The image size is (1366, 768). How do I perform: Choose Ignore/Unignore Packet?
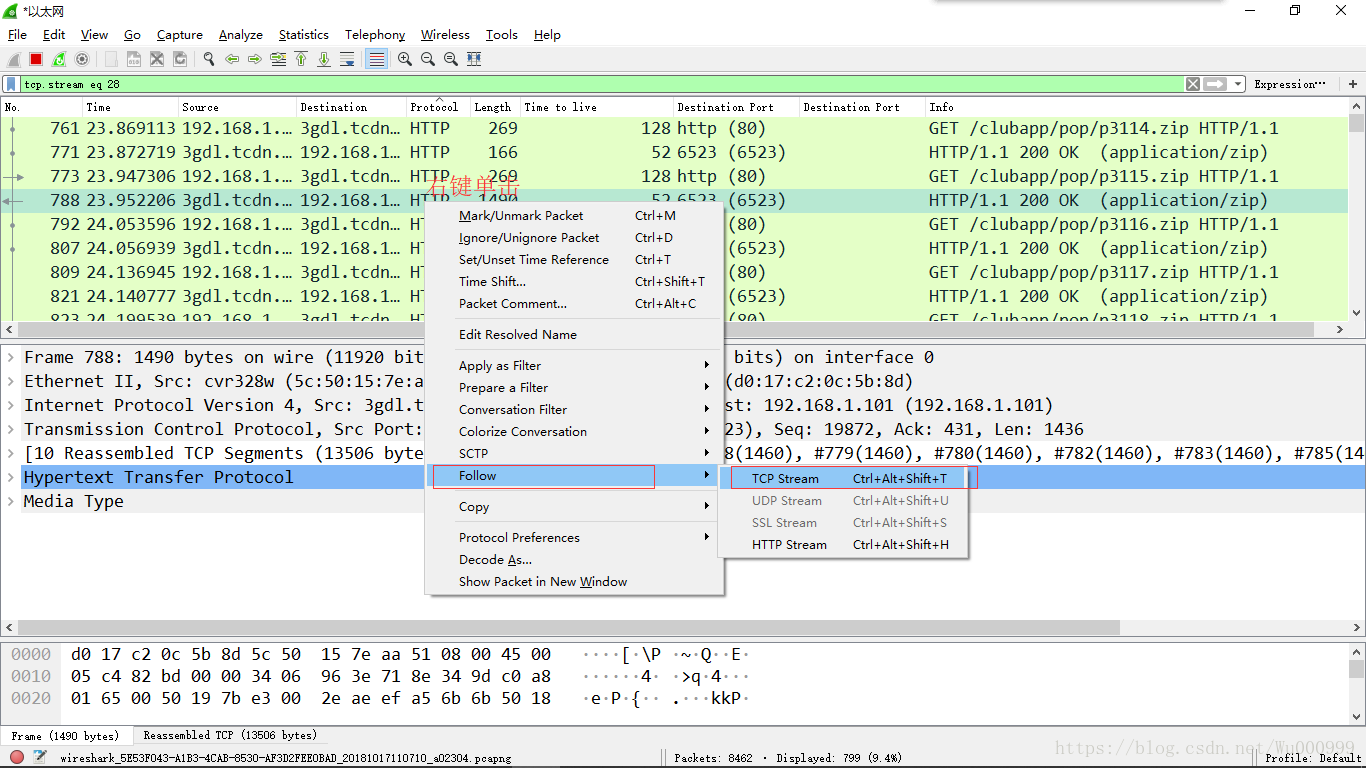575,237
